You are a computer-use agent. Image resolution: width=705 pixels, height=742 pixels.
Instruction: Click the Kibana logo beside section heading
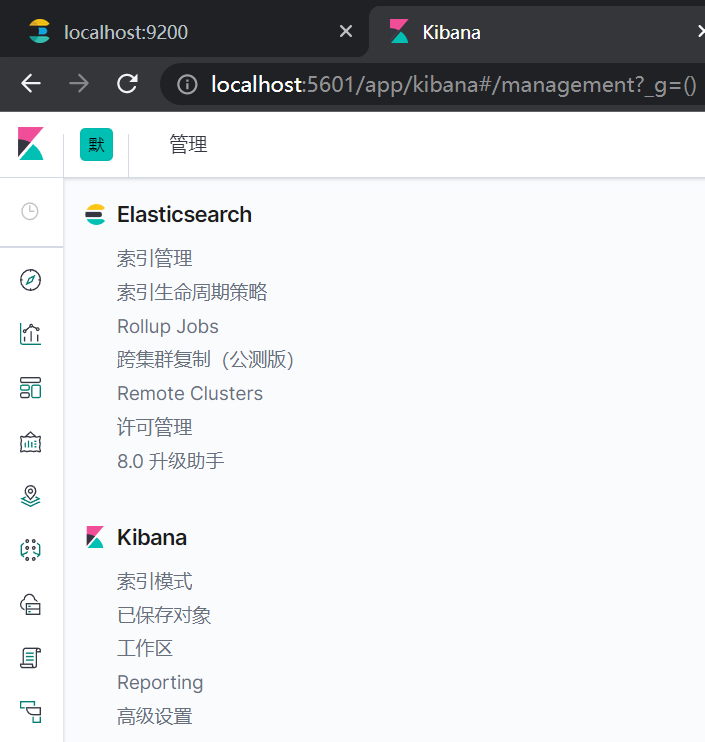tap(95, 537)
